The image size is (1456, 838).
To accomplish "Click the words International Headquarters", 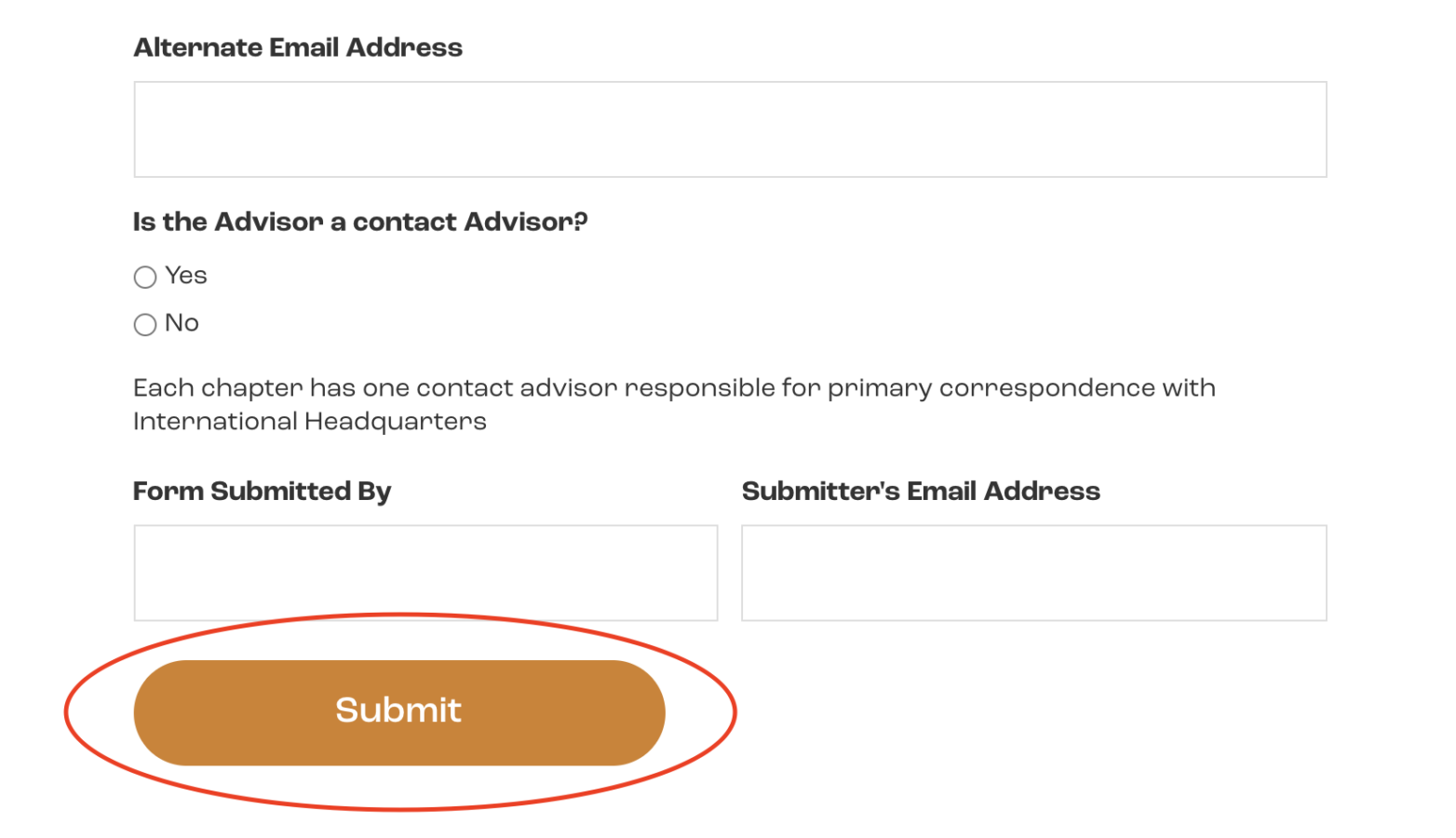I will pos(310,422).
